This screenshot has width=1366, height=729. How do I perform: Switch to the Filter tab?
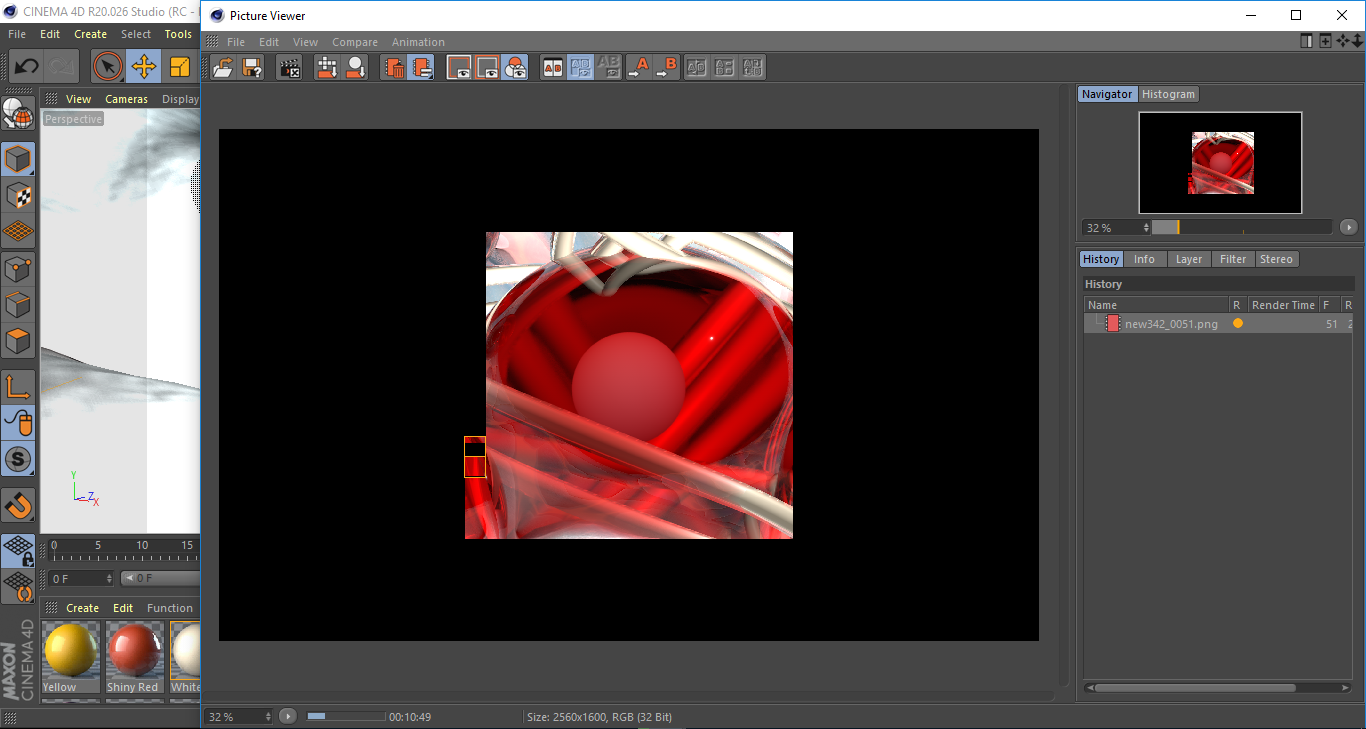click(1233, 259)
